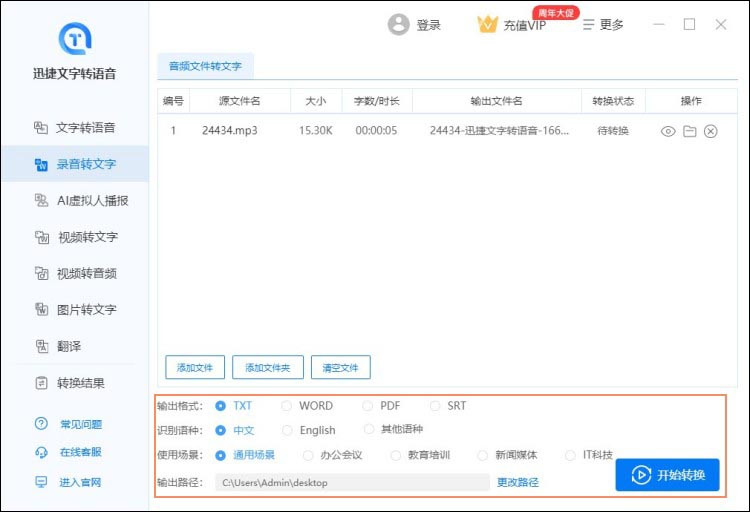Click the 迅捷文字转语音 app logo
Screen dimensions: 750x512
(x=75, y=39)
